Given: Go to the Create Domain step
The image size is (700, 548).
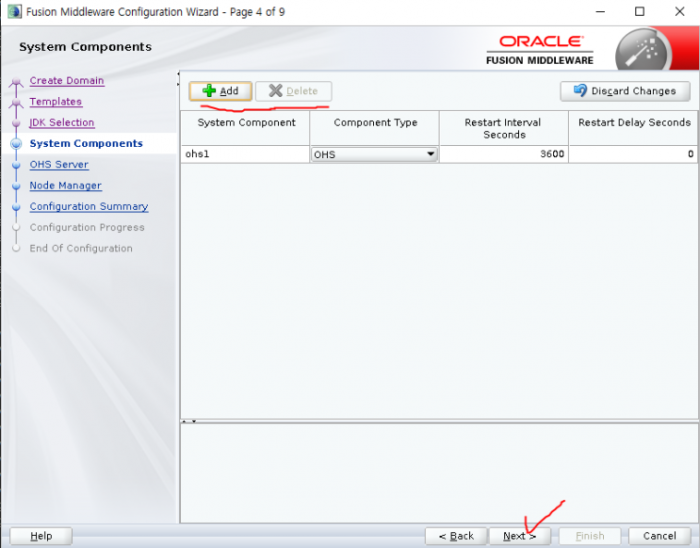Looking at the screenshot, I should point(67,81).
